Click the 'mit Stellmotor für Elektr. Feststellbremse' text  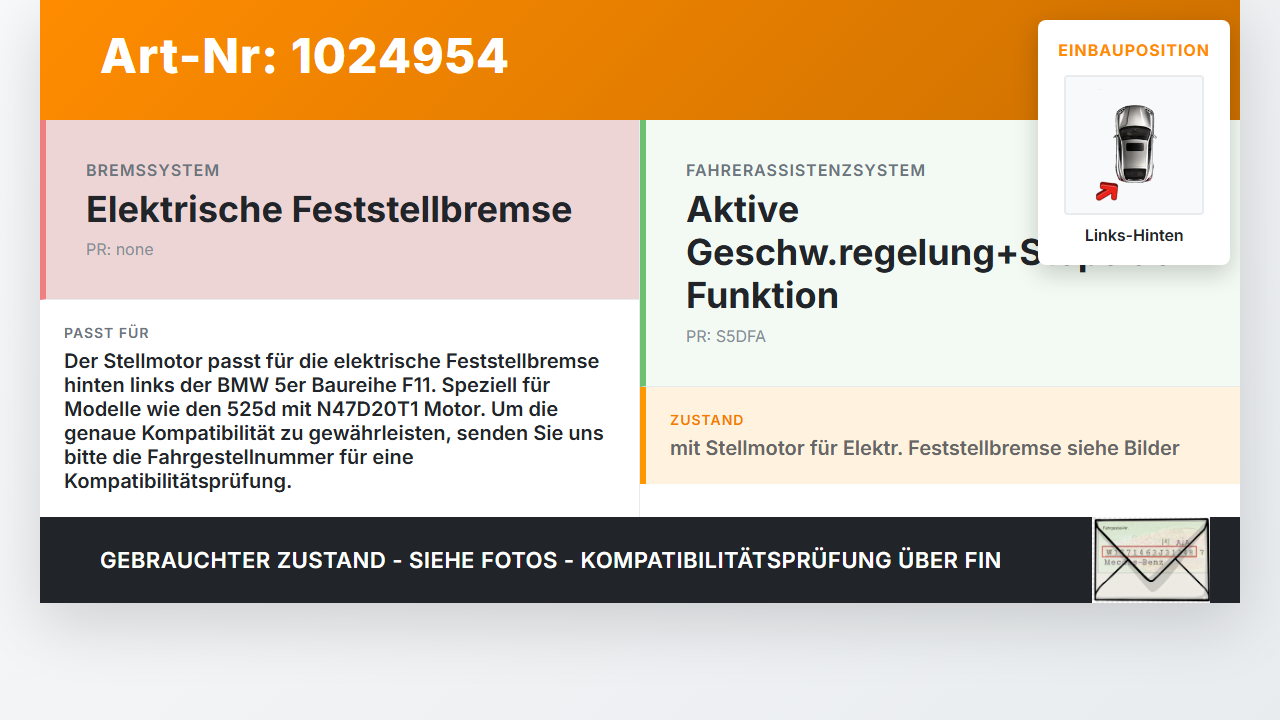click(925, 448)
